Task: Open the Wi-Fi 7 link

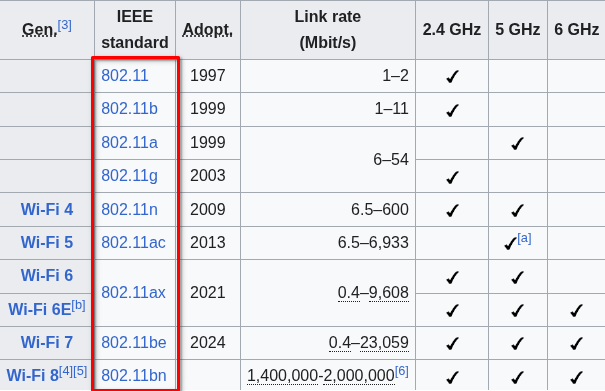Action: tap(47, 343)
